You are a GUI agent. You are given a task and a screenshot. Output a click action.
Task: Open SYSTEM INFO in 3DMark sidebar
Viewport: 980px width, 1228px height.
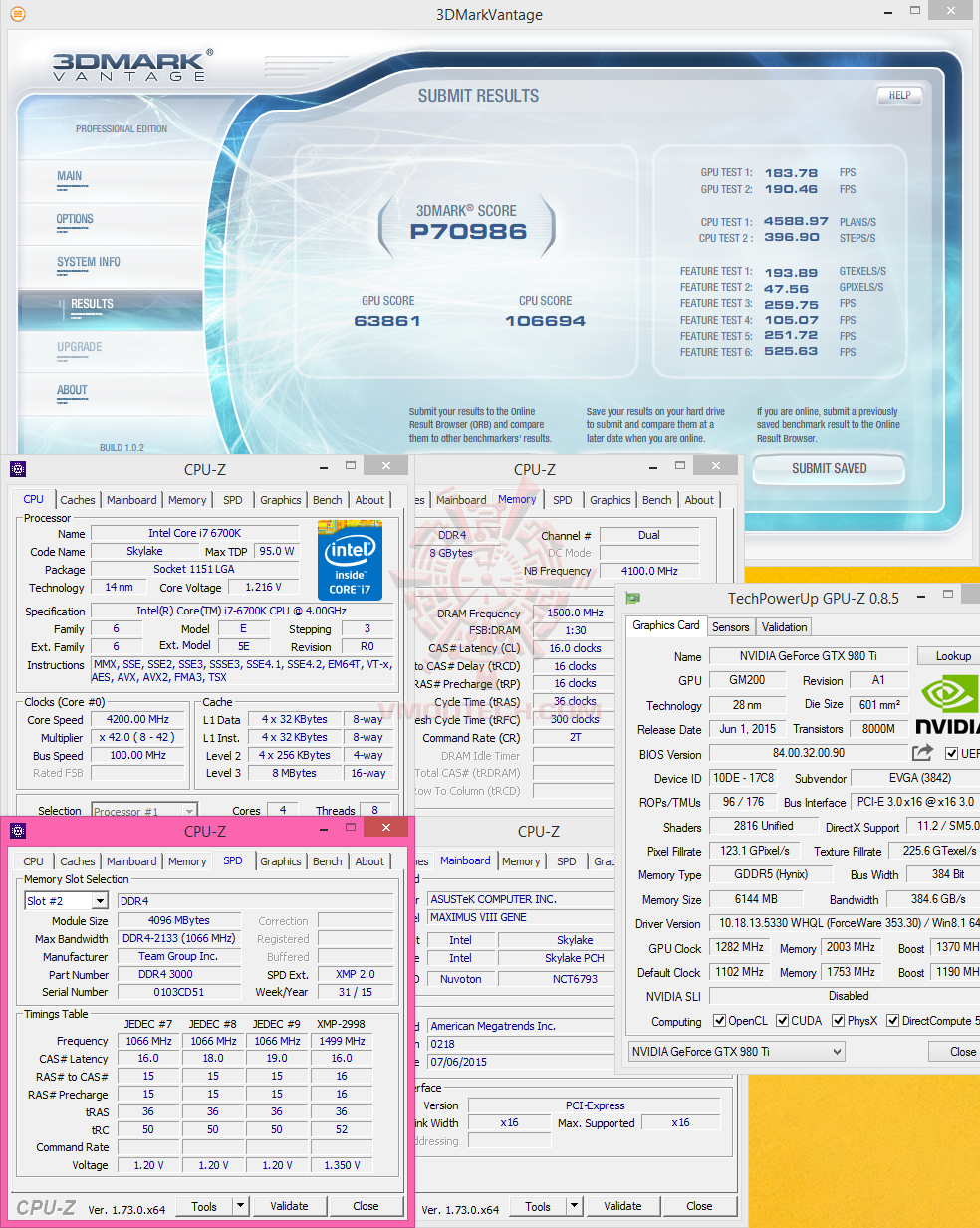coord(88,263)
